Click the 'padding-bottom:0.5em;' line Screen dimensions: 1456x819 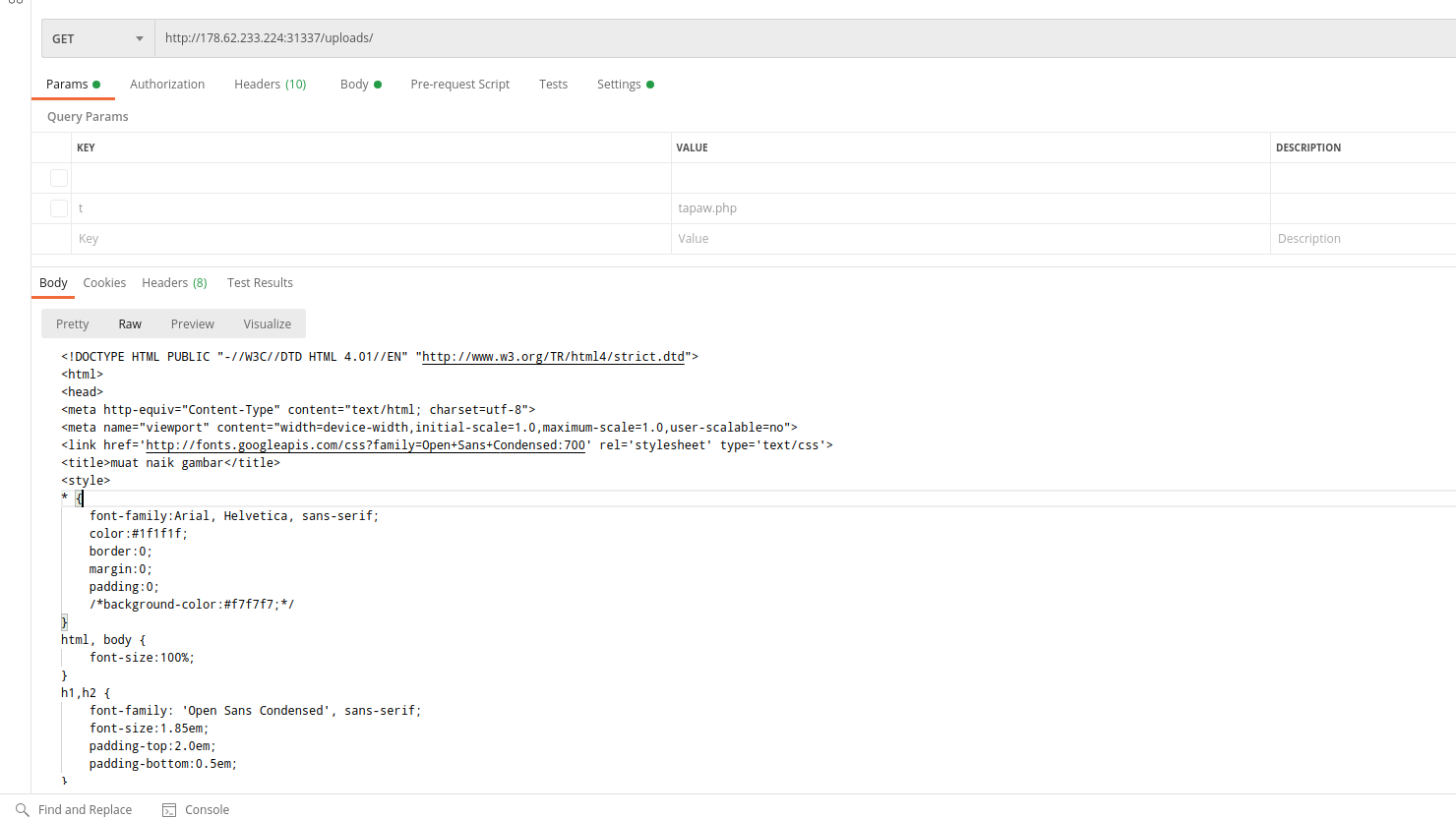pyautogui.click(x=163, y=764)
